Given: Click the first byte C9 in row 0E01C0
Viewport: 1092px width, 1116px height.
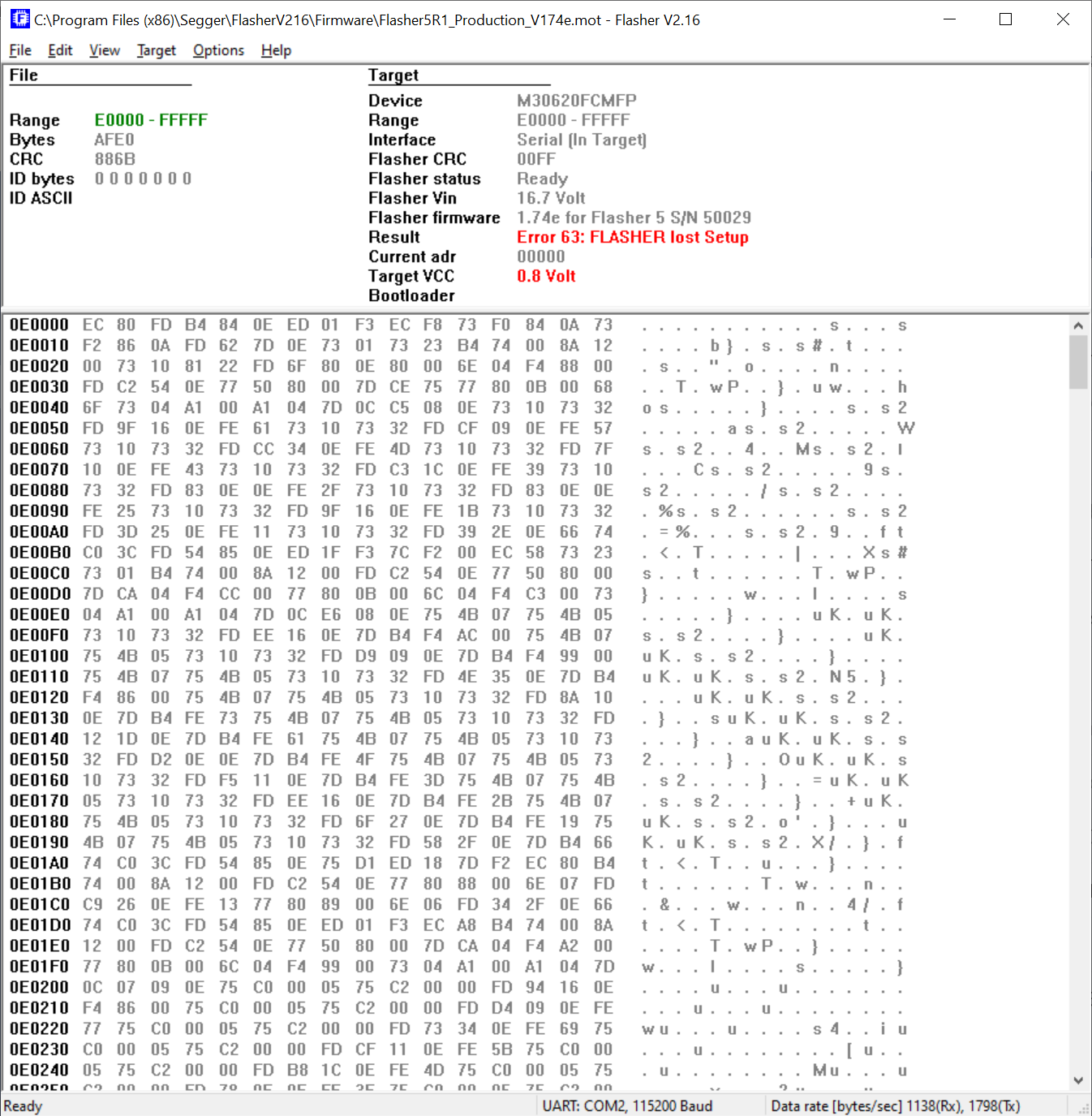Looking at the screenshot, I should (x=92, y=905).
